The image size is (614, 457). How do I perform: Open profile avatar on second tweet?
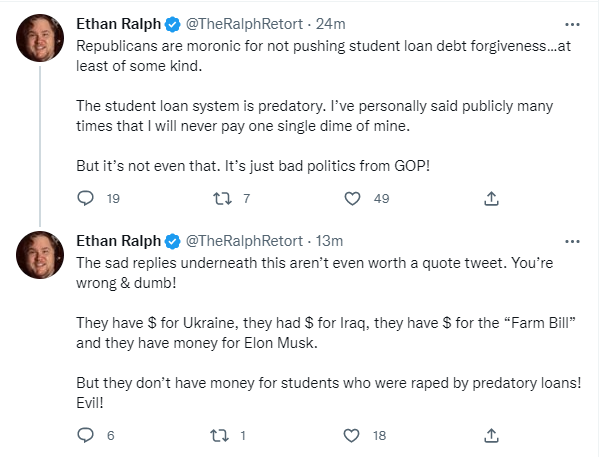[40, 255]
